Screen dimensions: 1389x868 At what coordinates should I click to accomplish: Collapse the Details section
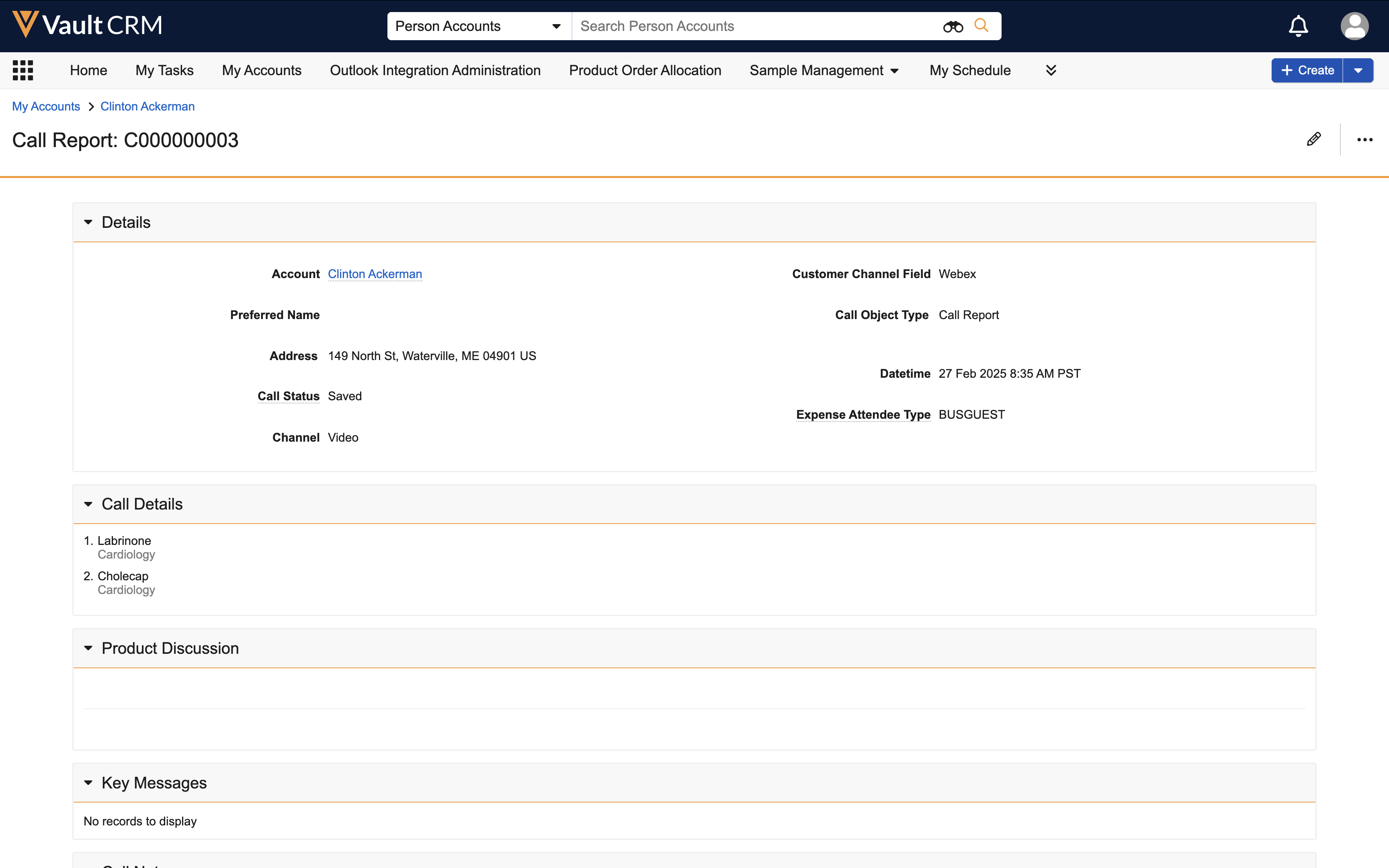click(88, 222)
